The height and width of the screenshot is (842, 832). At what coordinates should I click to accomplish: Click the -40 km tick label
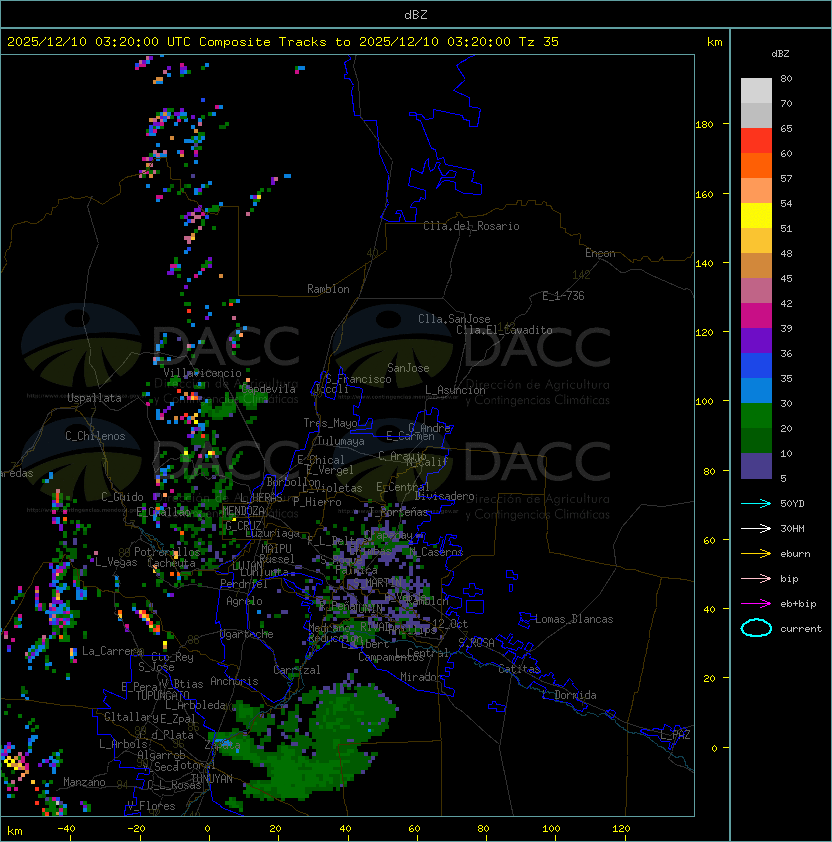pos(66,829)
